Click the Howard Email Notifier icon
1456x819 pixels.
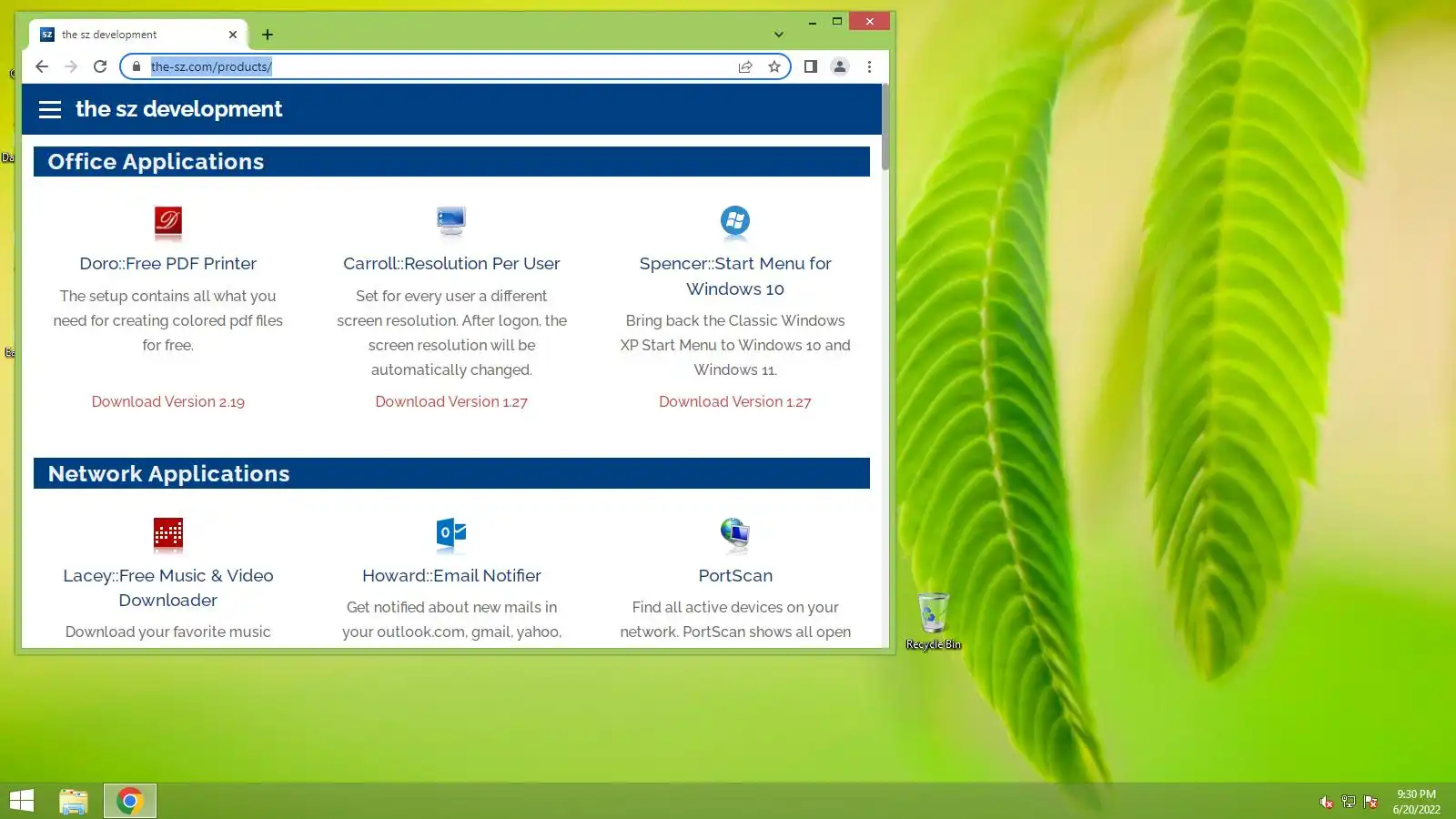(451, 534)
